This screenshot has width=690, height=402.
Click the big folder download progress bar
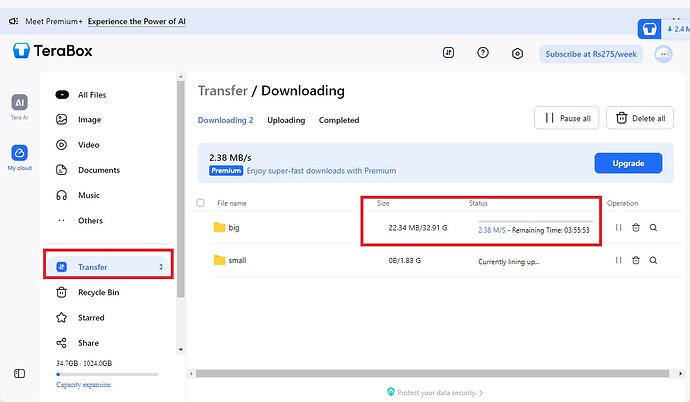535,221
